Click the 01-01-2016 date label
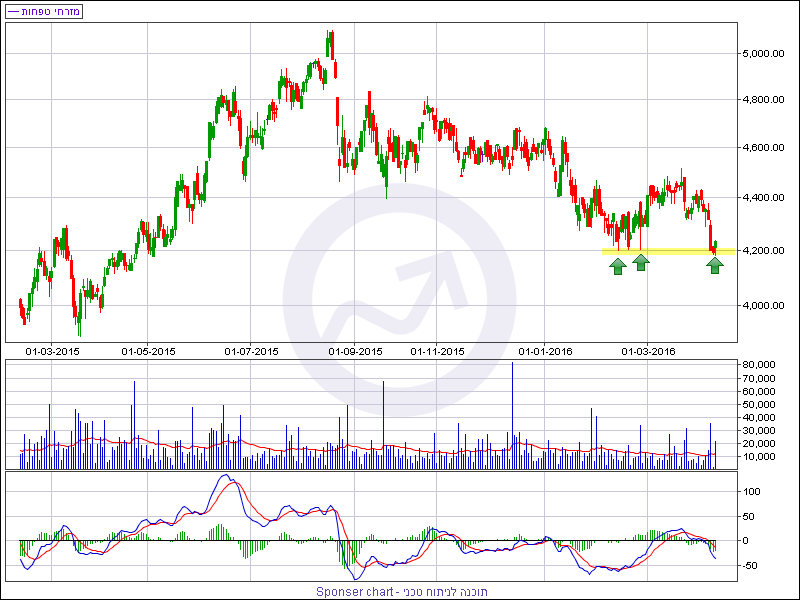 coord(545,351)
